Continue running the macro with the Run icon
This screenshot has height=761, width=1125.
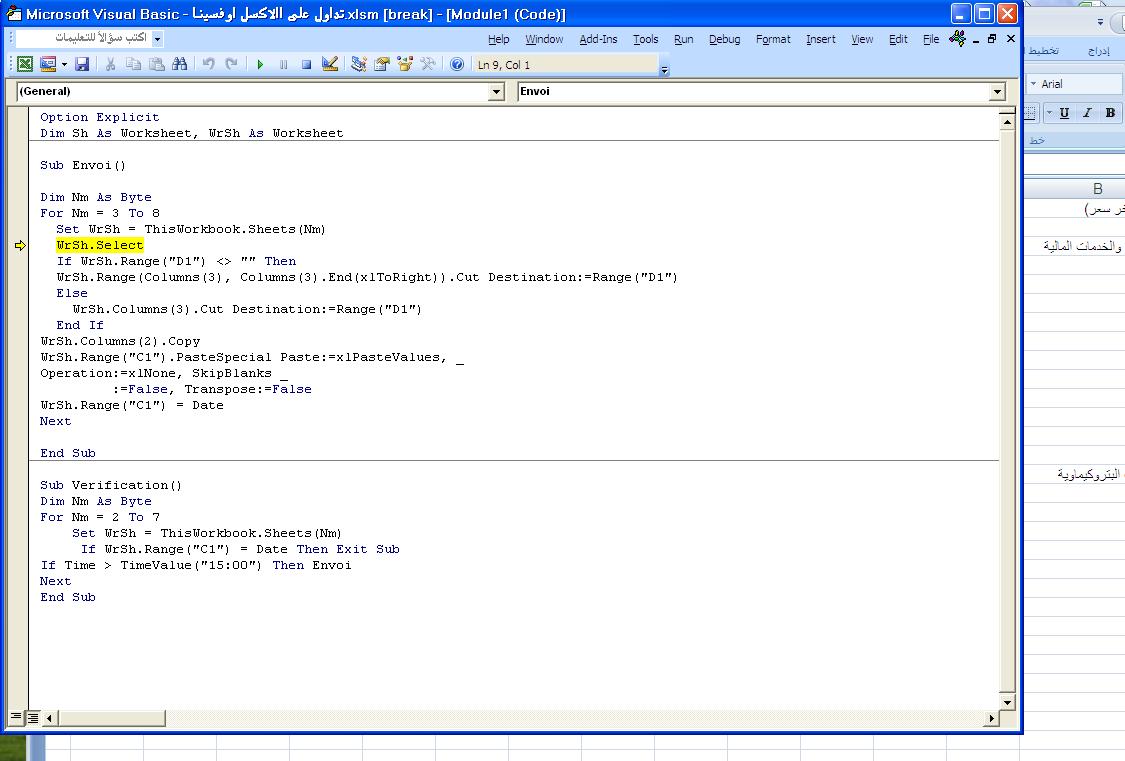pyautogui.click(x=260, y=65)
